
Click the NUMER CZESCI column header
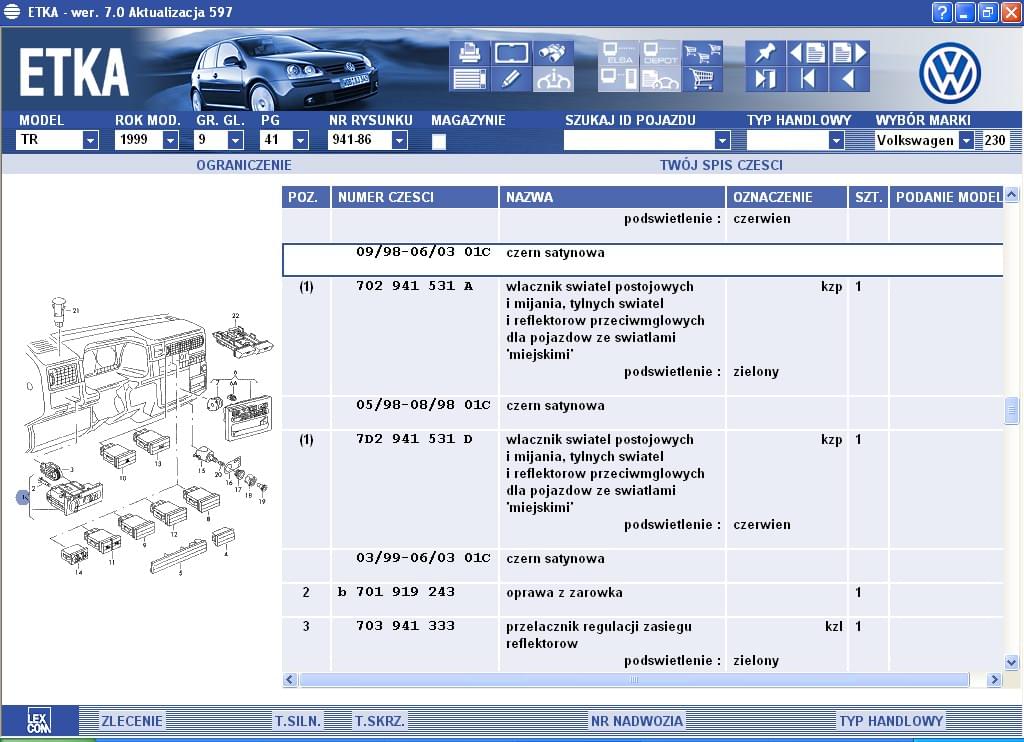coord(414,197)
